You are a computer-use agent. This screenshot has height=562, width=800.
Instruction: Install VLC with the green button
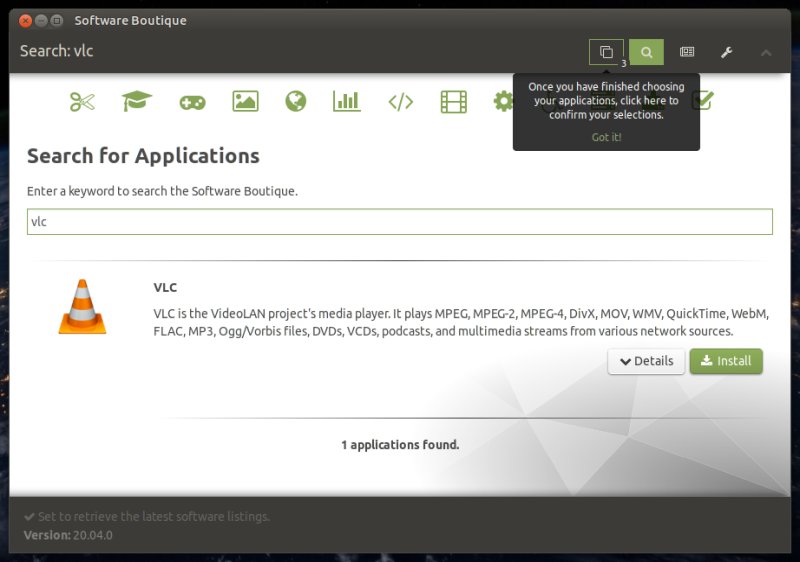pyautogui.click(x=726, y=361)
